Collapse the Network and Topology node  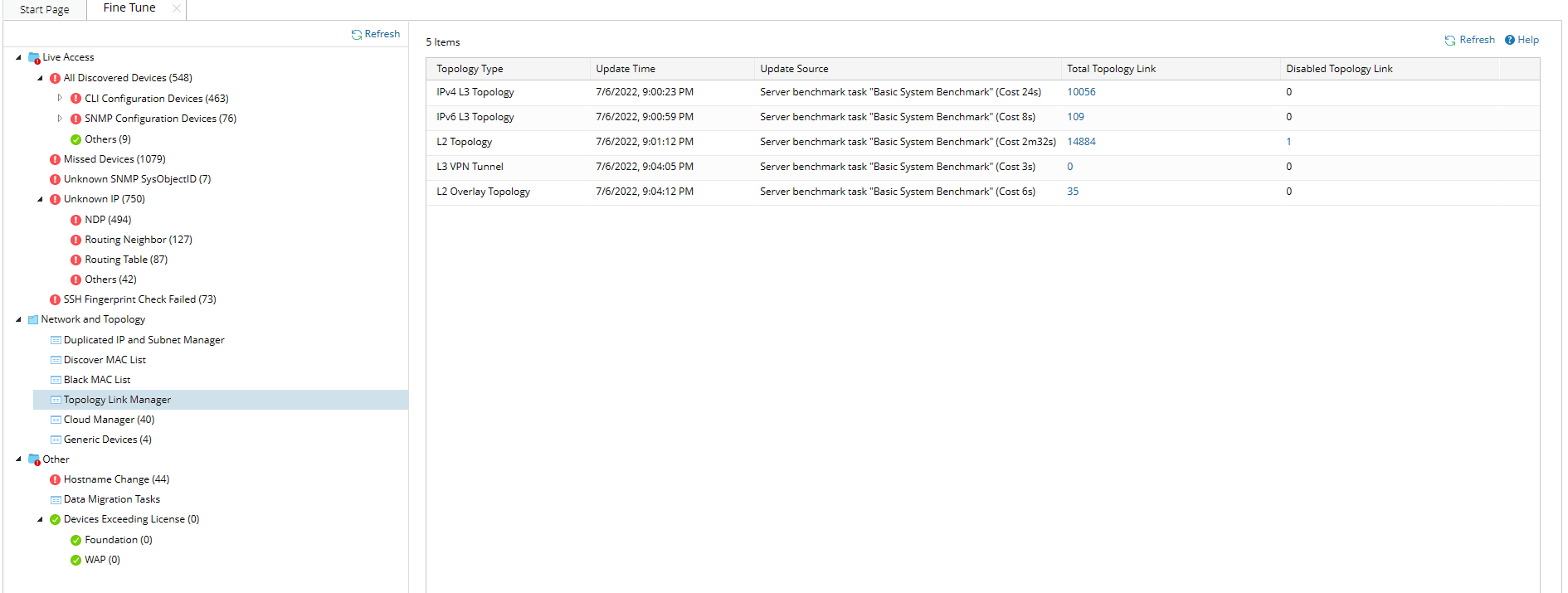pos(18,319)
